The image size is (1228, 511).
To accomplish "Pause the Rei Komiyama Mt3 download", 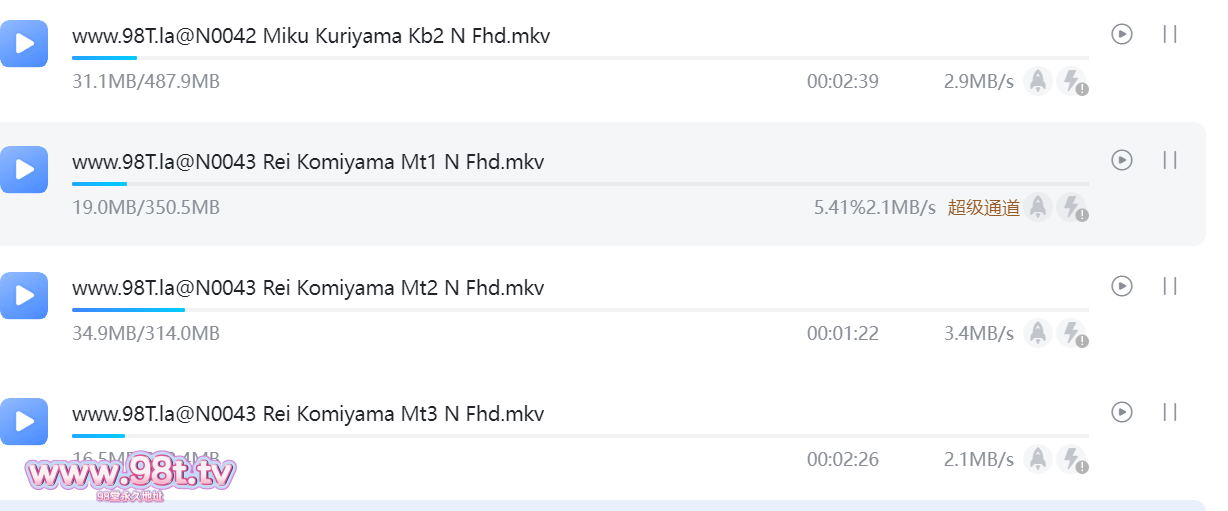I will tap(1170, 412).
